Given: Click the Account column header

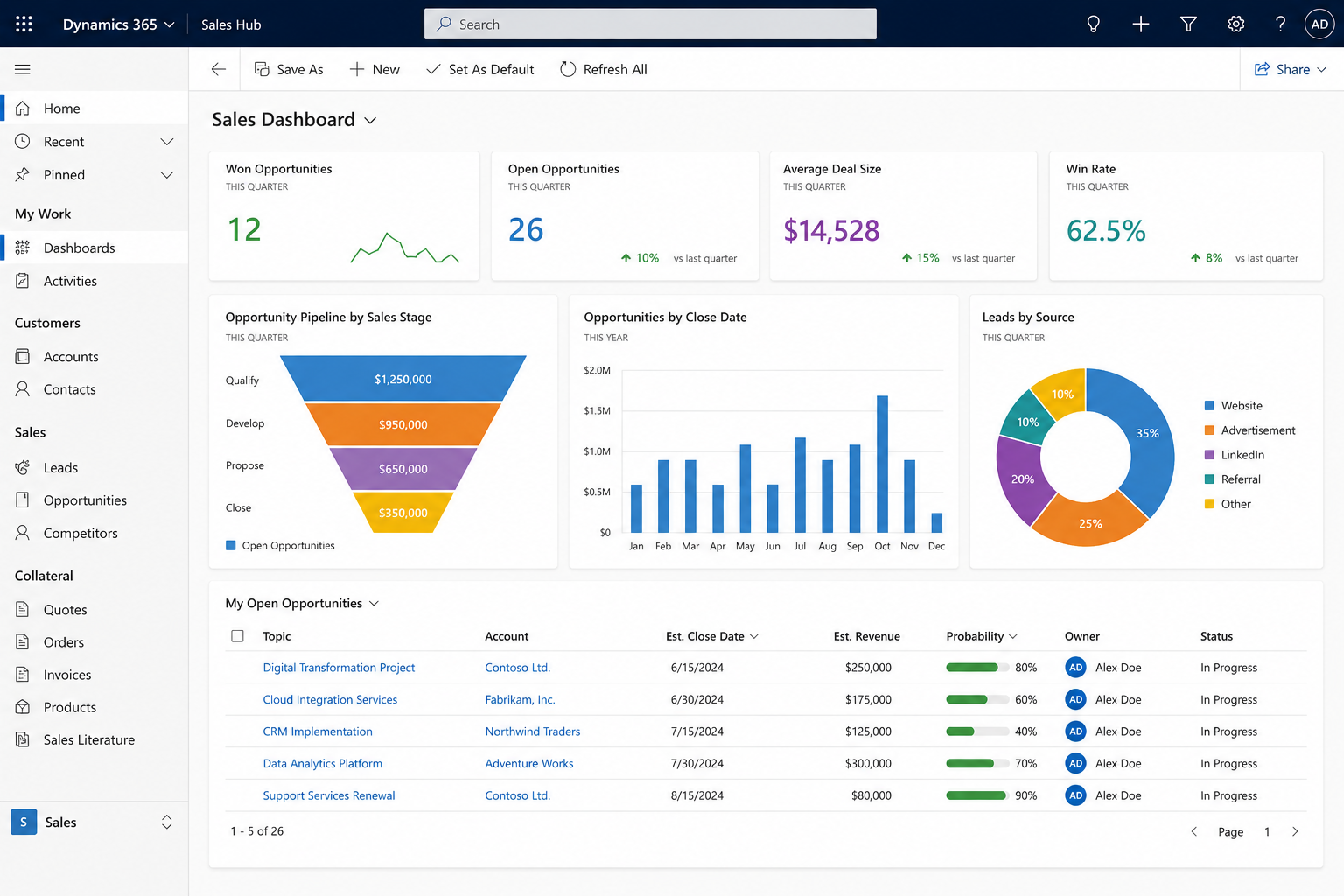Looking at the screenshot, I should click(x=507, y=636).
